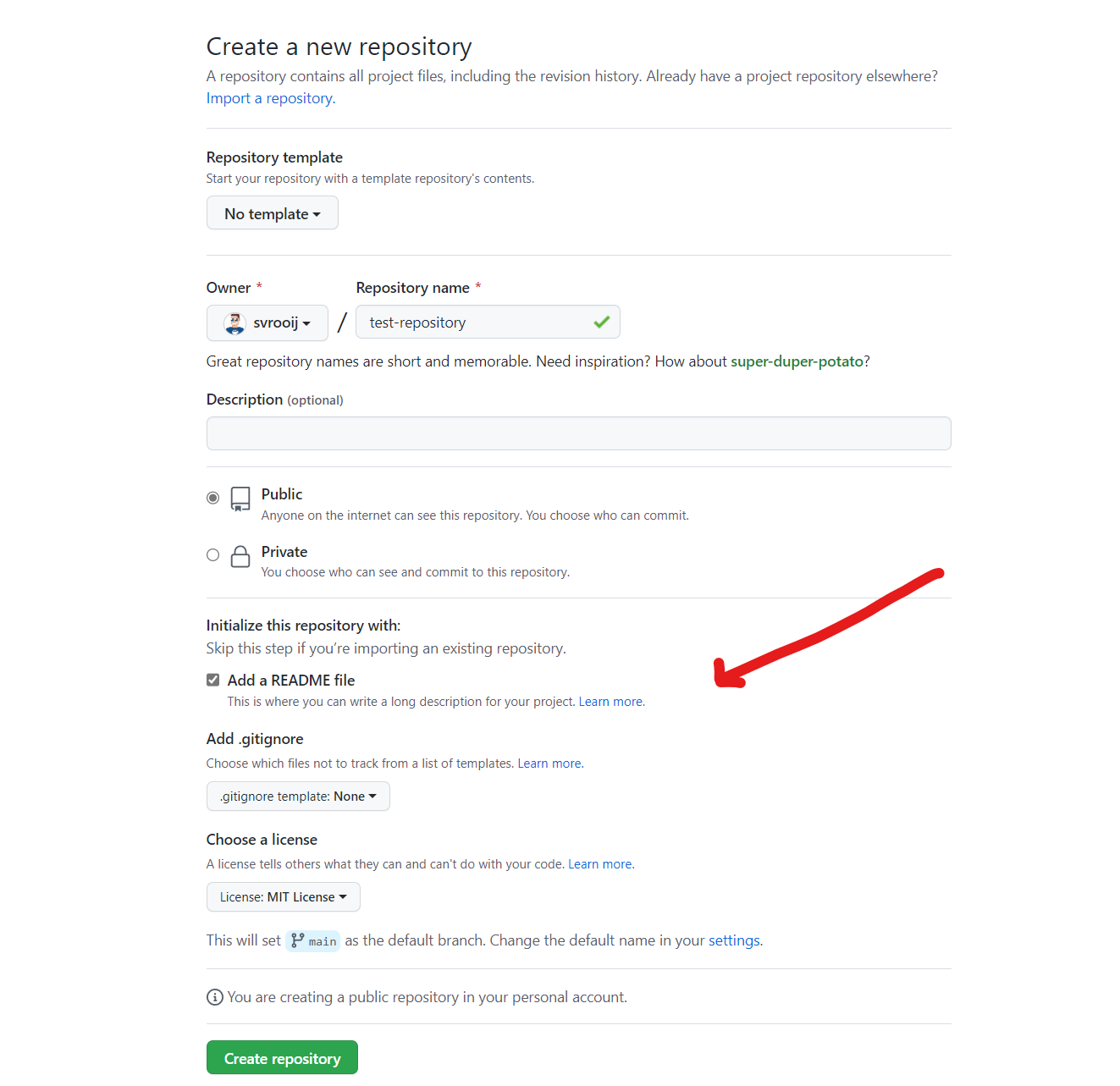The image size is (1120, 1086).
Task: Select the Public radio button
Action: (212, 498)
